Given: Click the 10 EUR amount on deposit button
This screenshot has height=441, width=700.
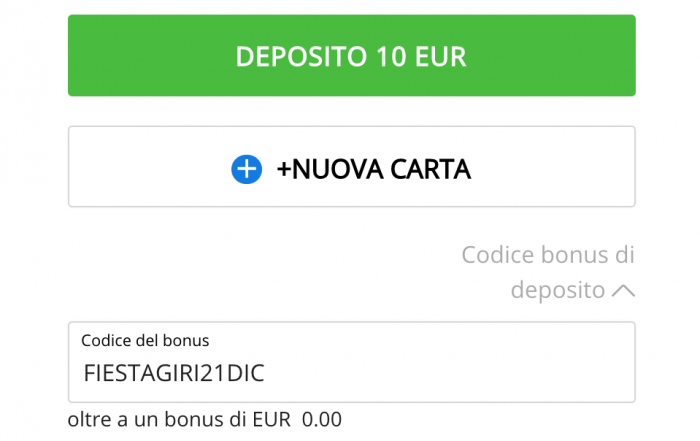Looking at the screenshot, I should (421, 57).
